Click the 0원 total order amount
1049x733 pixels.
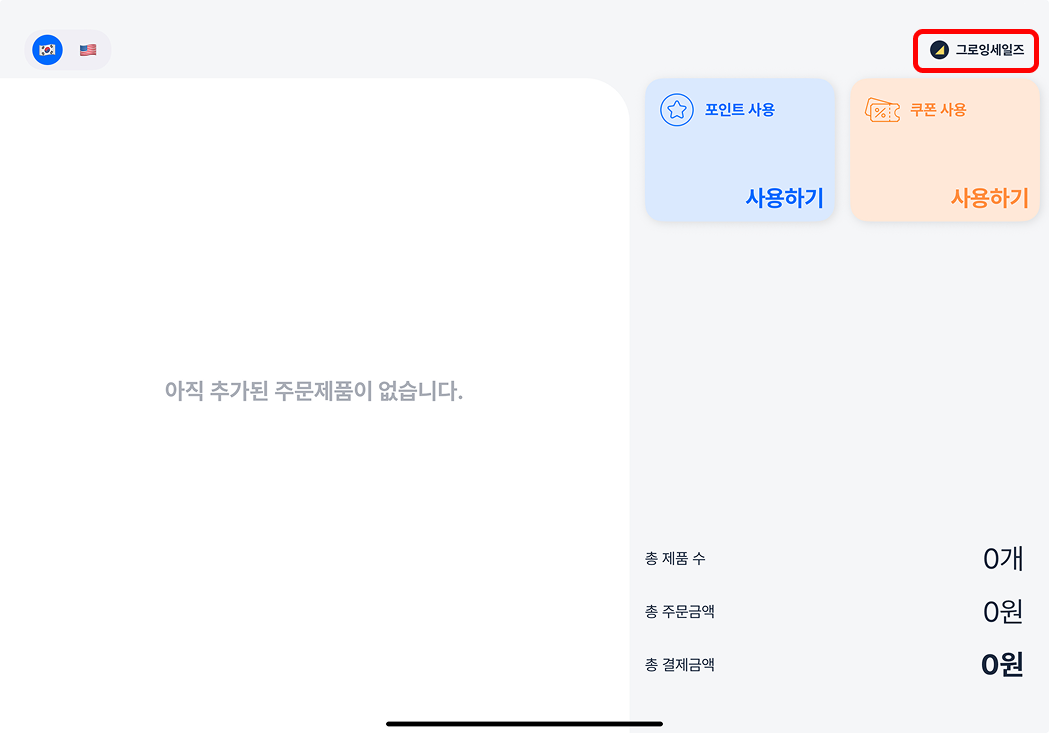[1003, 612]
